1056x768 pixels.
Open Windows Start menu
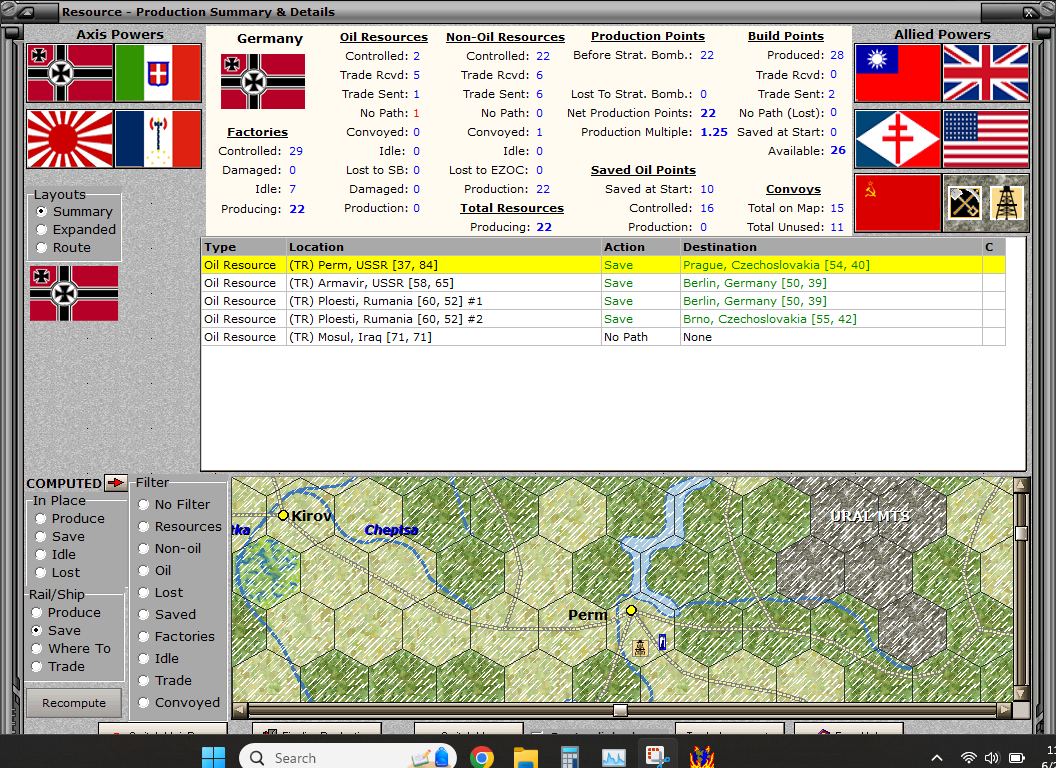coord(213,757)
